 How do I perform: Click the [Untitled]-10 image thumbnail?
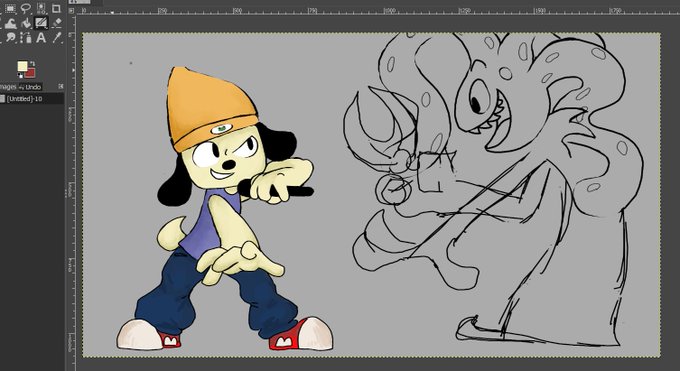(3, 99)
